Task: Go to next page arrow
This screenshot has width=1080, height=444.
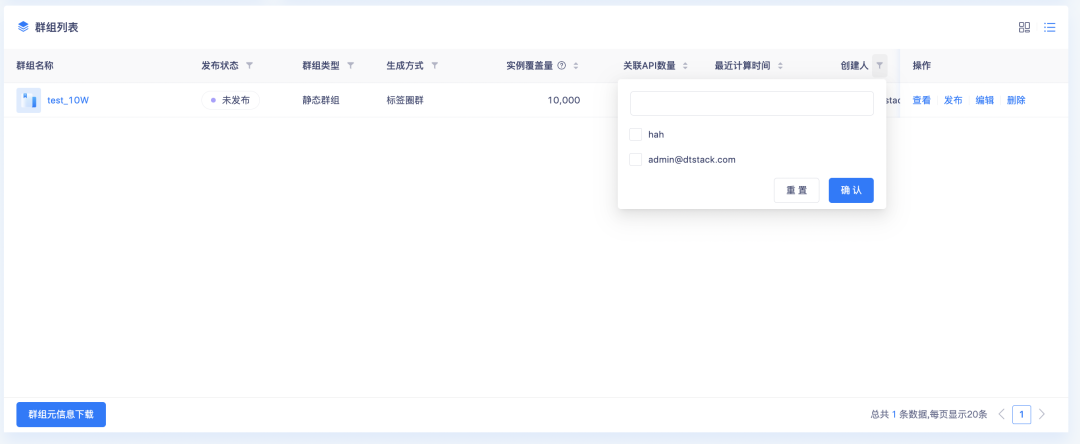Action: [1041, 414]
